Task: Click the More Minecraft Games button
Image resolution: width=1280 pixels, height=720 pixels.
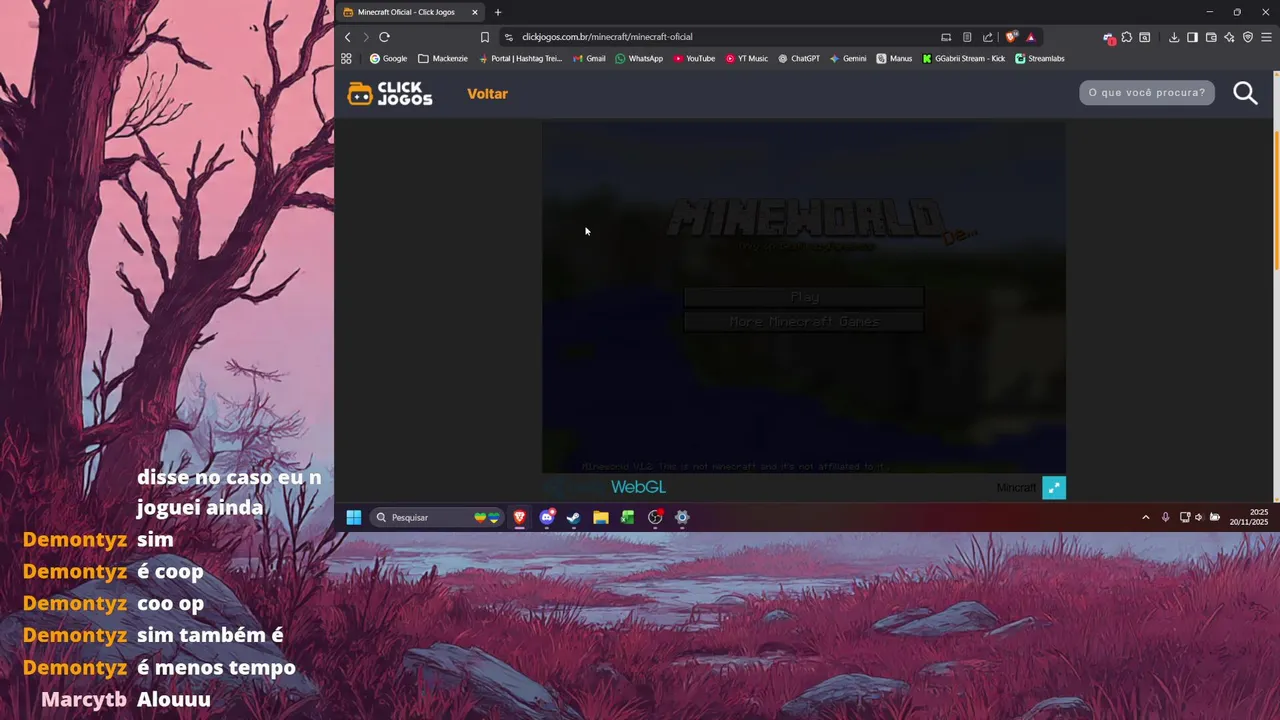Action: tap(803, 322)
